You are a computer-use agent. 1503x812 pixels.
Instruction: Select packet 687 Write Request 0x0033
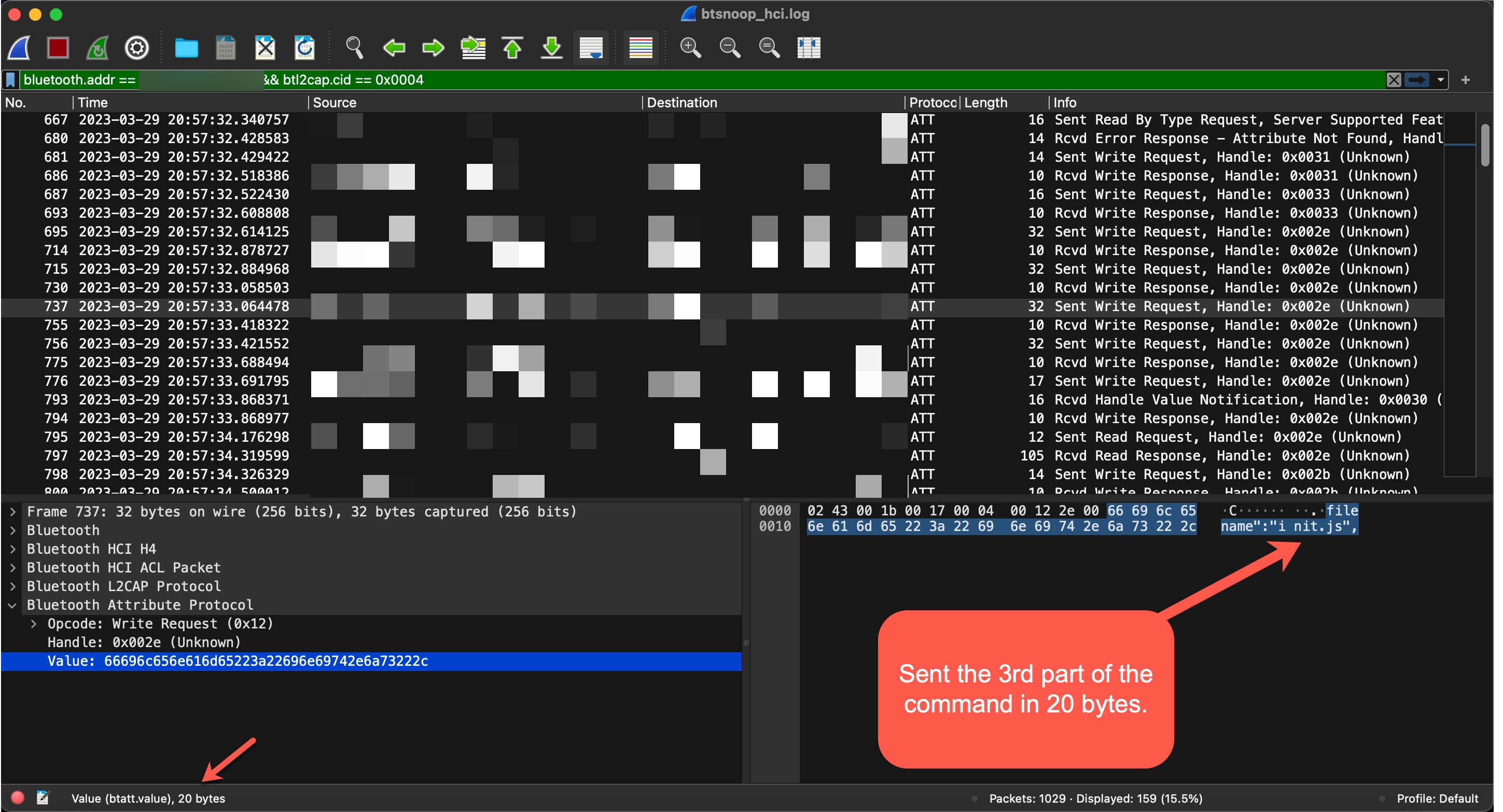(722, 194)
